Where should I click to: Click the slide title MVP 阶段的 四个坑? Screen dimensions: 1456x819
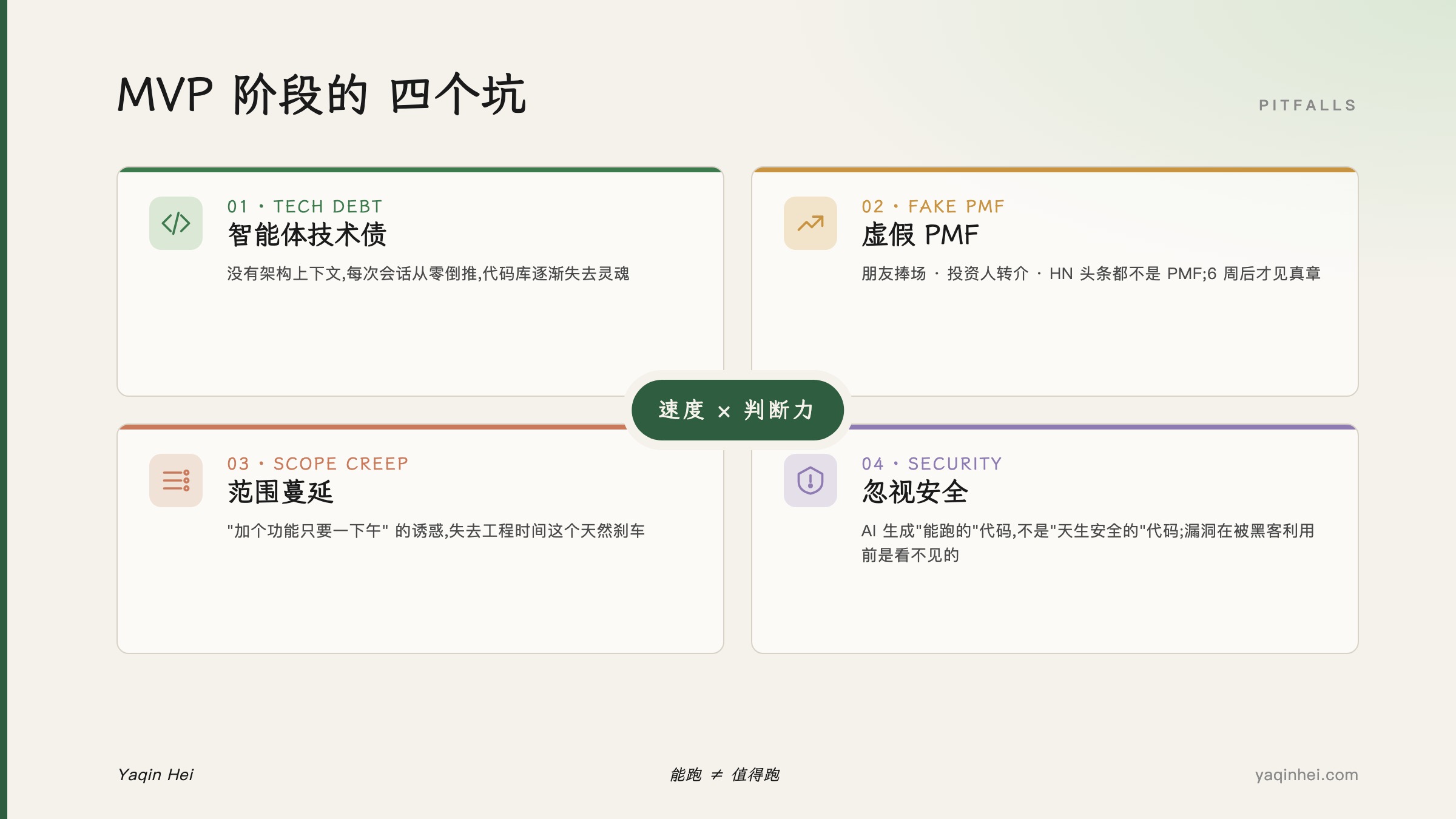point(322,95)
